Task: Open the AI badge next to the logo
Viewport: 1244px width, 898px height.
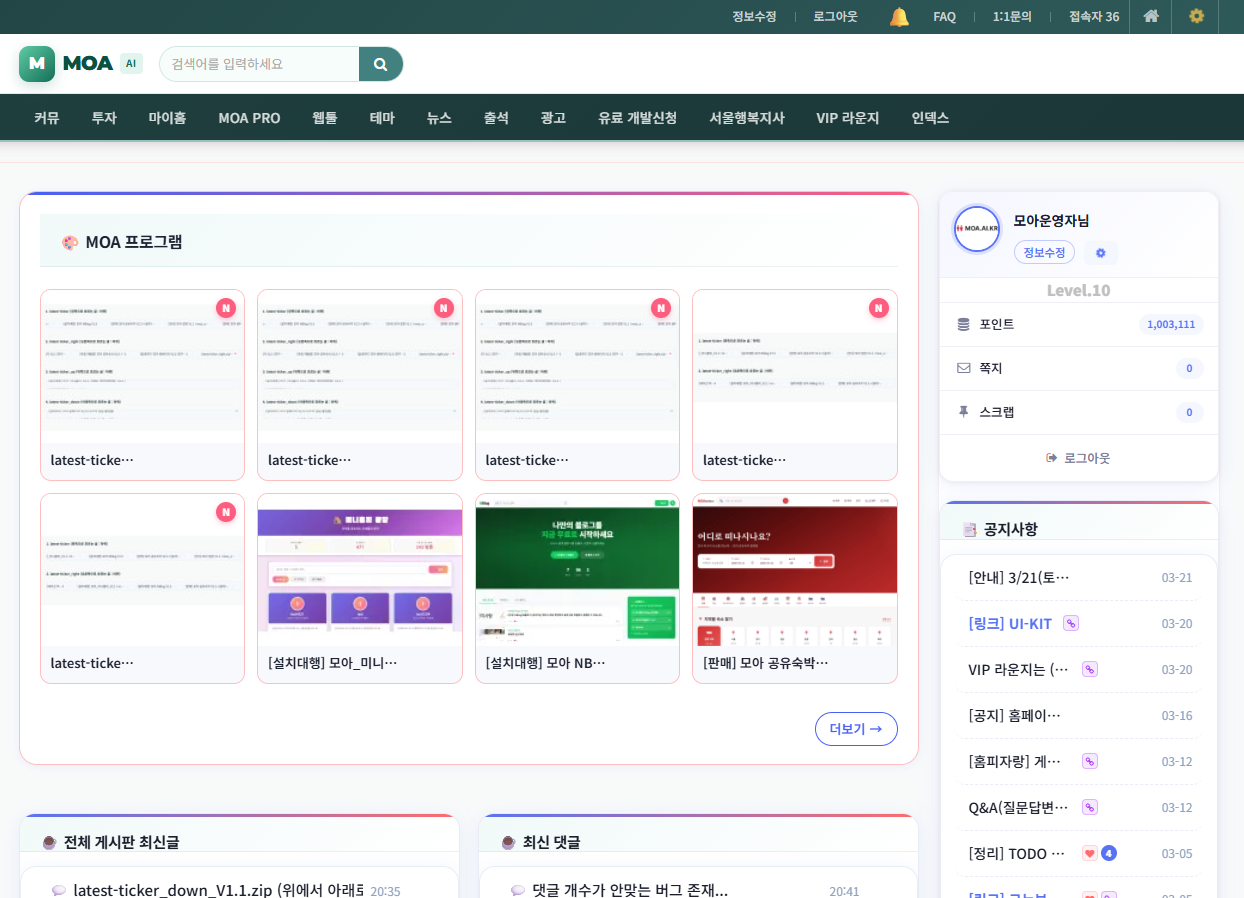Action: [131, 64]
